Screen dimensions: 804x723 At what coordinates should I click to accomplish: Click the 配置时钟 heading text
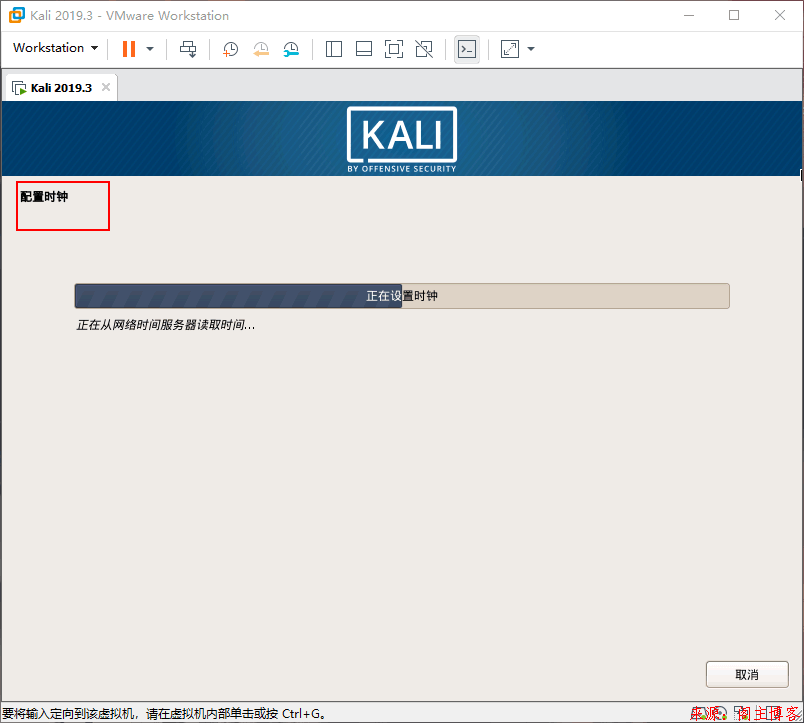click(44, 197)
